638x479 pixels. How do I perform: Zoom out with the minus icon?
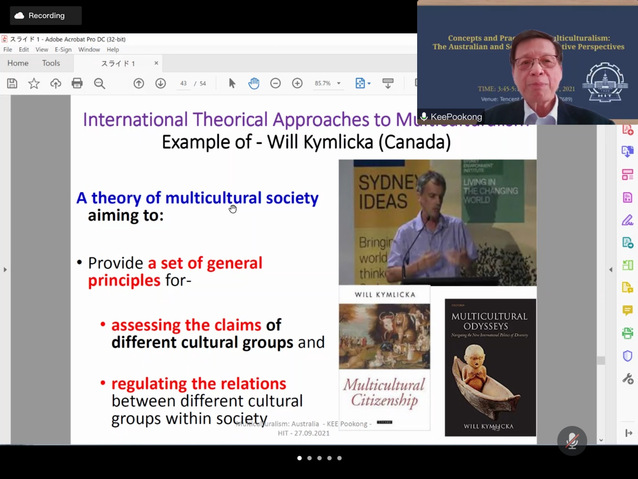[275, 83]
